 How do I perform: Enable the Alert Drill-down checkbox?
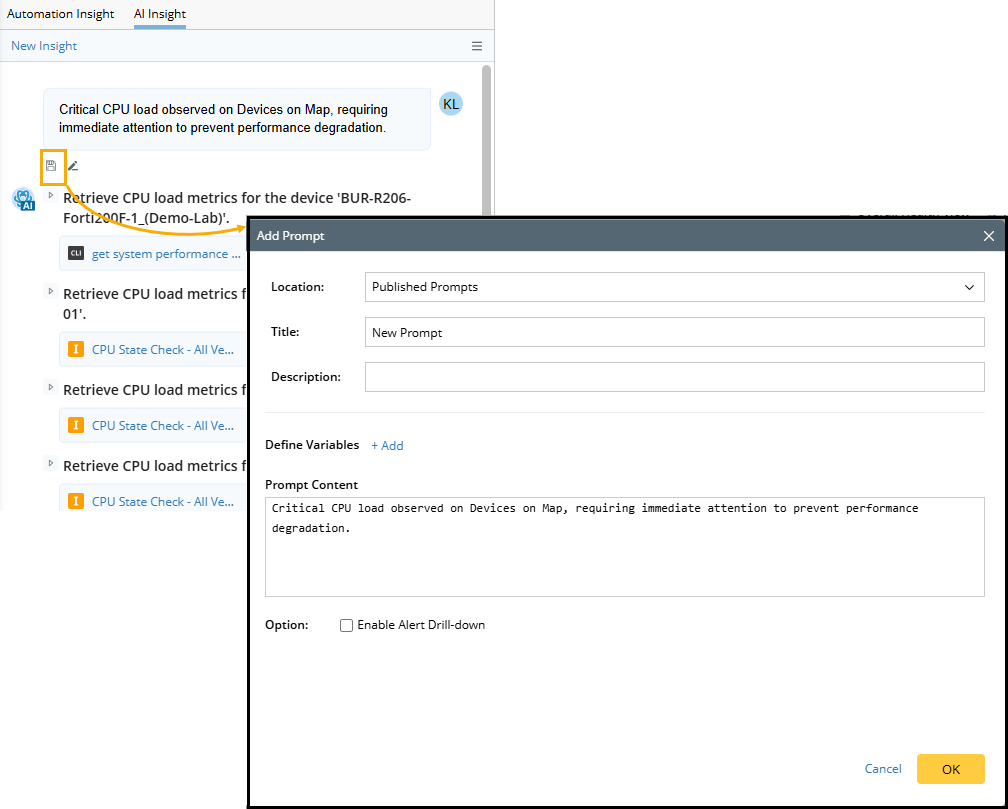tap(347, 625)
